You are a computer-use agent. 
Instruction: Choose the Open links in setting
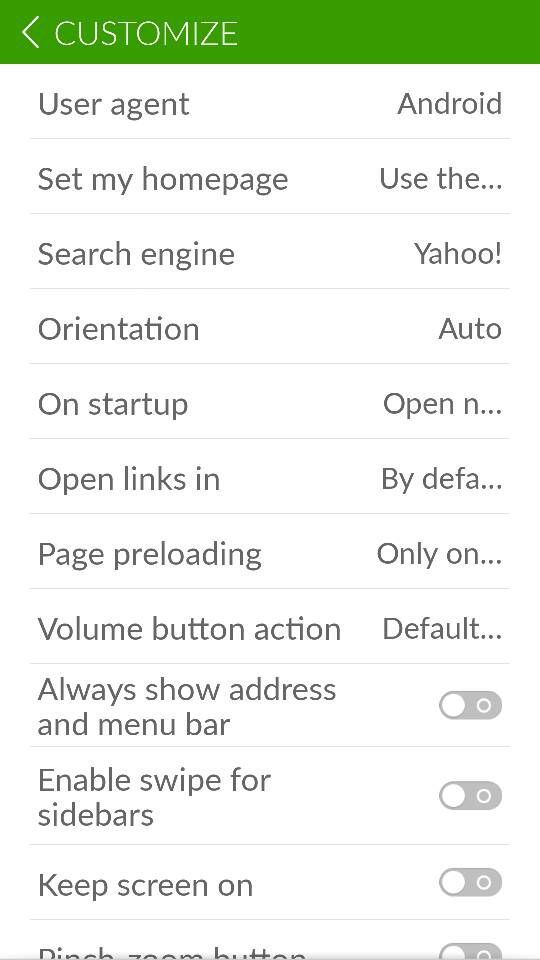pyautogui.click(x=270, y=479)
